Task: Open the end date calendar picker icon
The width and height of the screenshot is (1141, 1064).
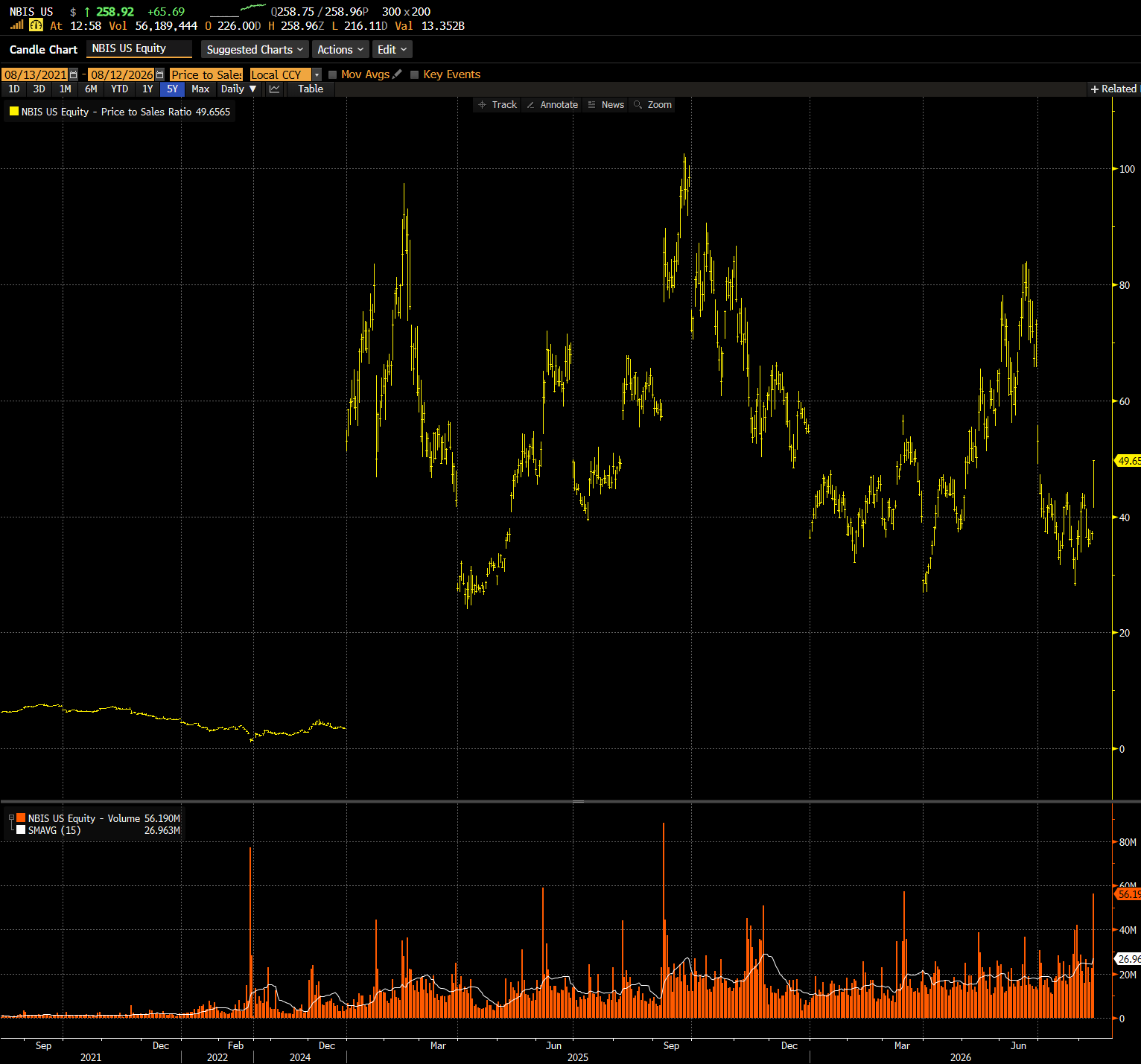Action: coord(159,74)
